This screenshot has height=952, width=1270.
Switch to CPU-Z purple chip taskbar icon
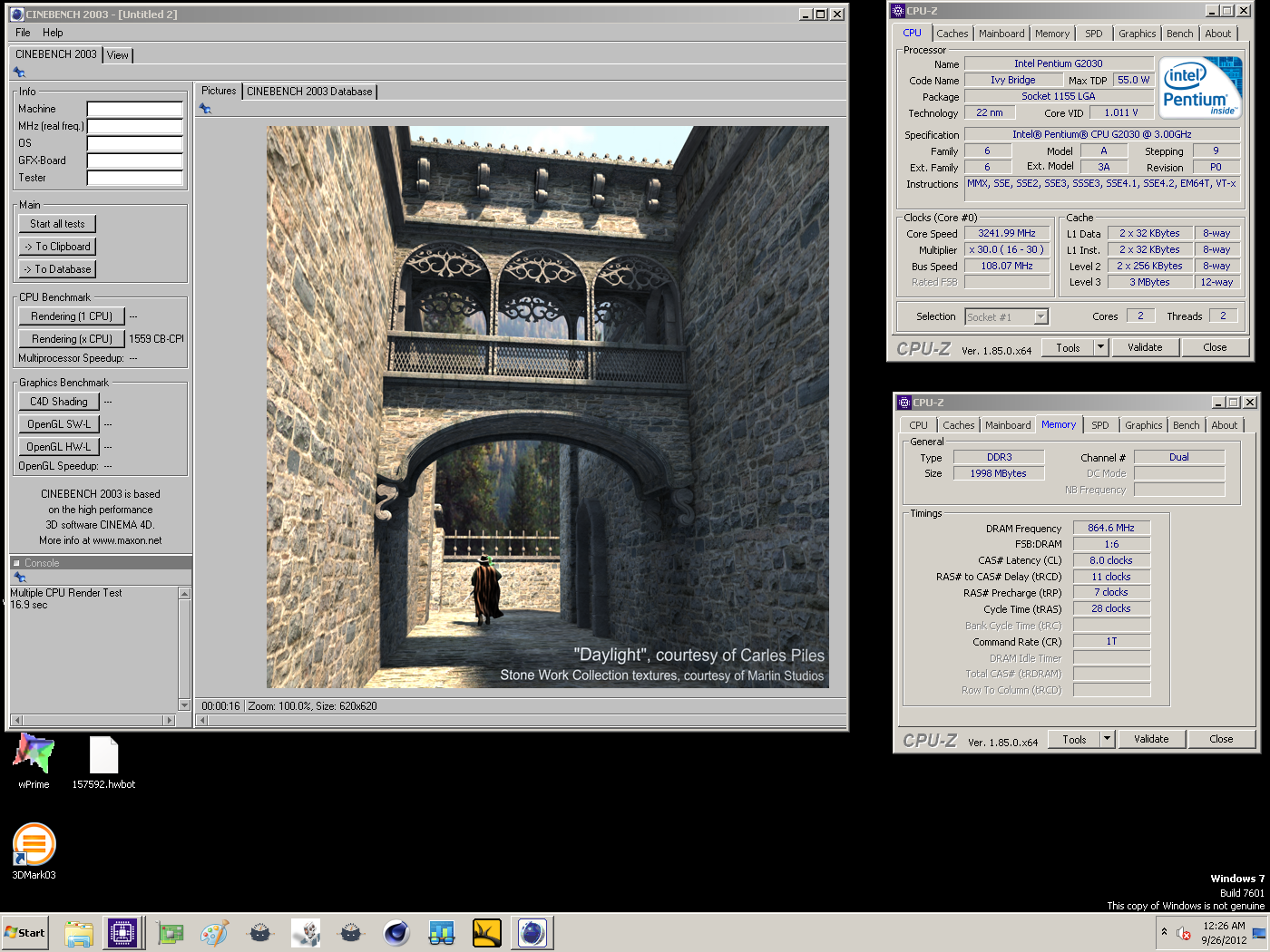(122, 933)
